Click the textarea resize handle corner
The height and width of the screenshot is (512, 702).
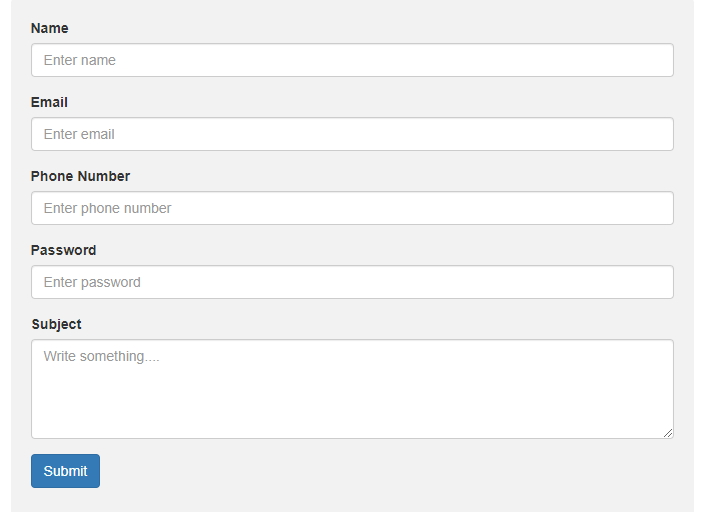point(668,433)
